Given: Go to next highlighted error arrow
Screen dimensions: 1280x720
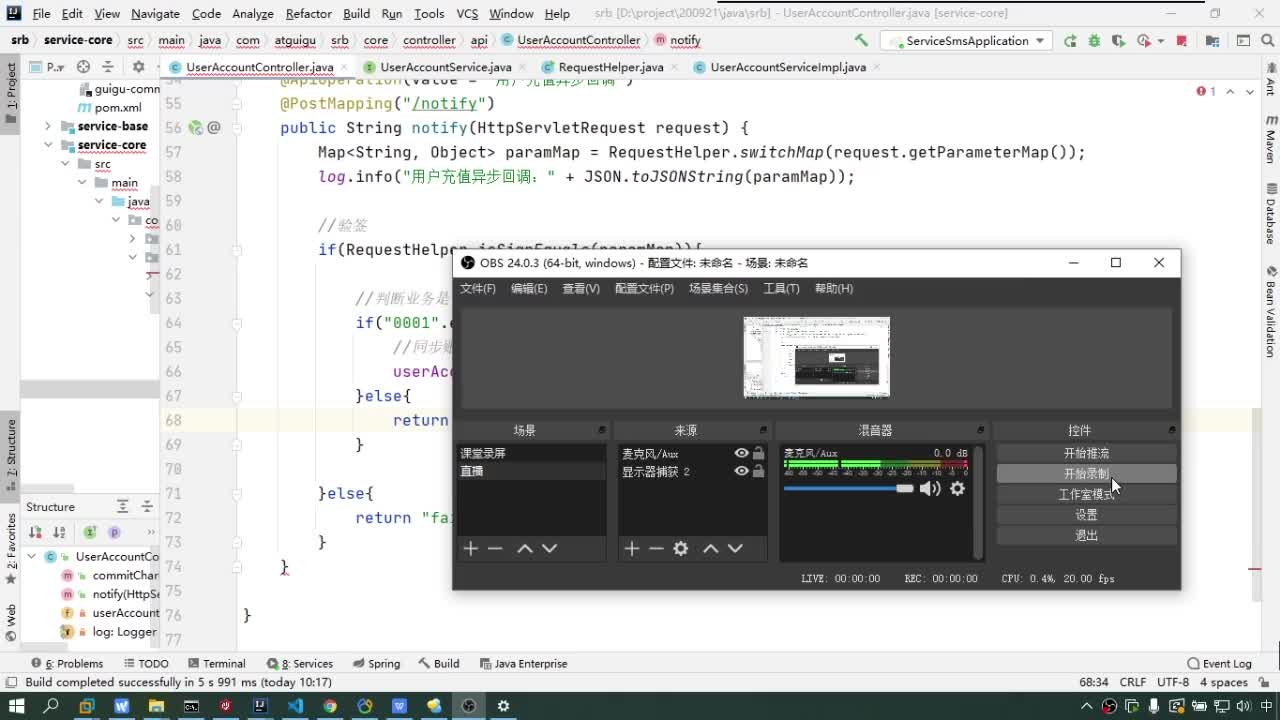Looking at the screenshot, I should click(x=1252, y=91).
